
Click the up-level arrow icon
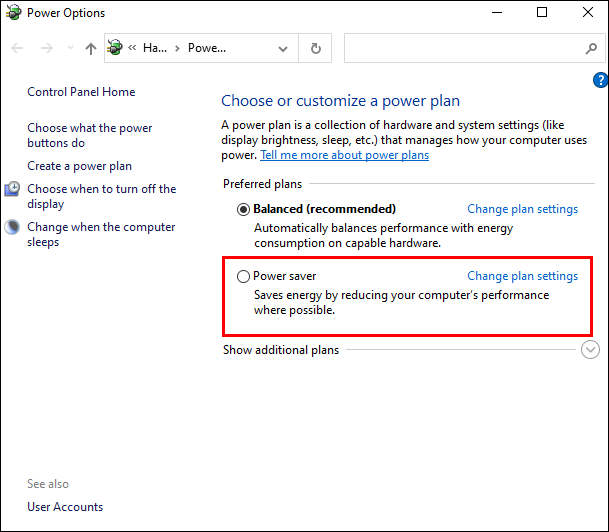[x=91, y=48]
